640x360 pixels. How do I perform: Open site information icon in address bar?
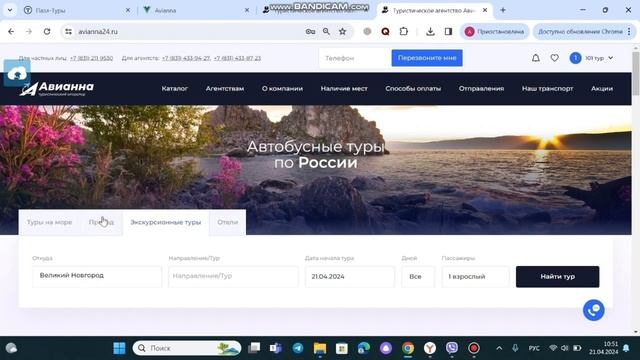[x=68, y=31]
